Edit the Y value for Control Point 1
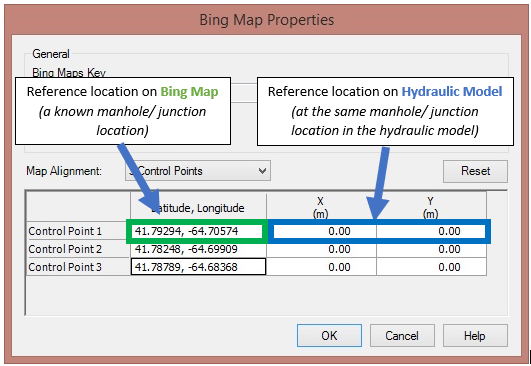The width and height of the screenshot is (531, 366). pyautogui.click(x=431, y=231)
